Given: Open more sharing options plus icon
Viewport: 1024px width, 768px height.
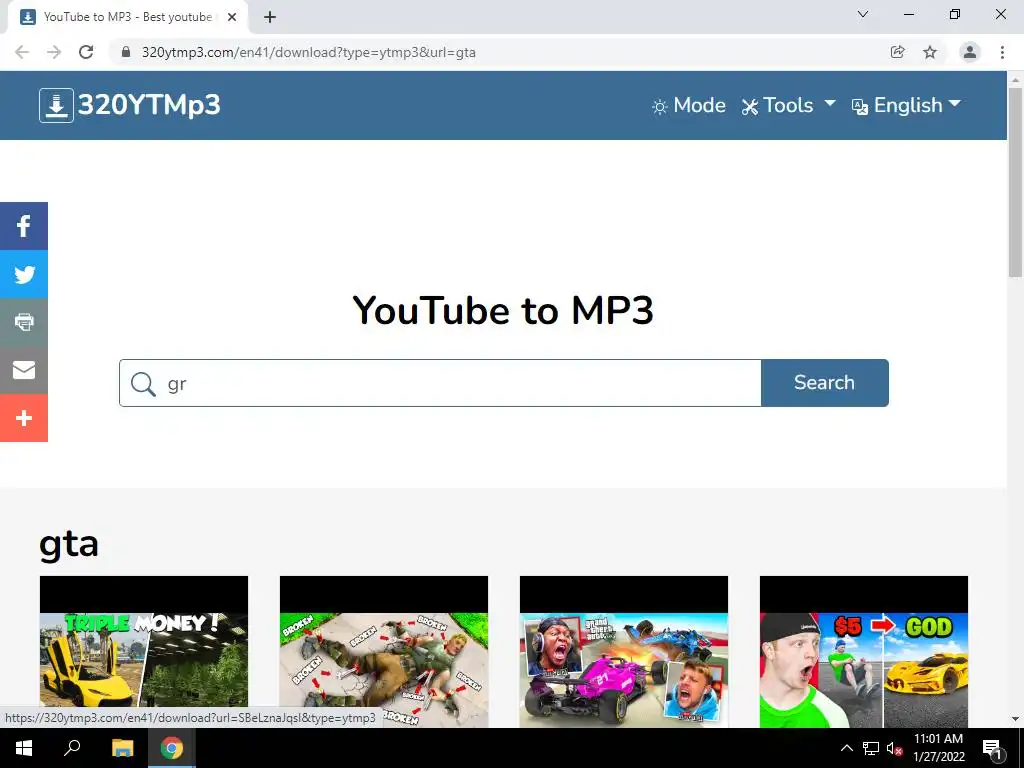Looking at the screenshot, I should point(24,418).
